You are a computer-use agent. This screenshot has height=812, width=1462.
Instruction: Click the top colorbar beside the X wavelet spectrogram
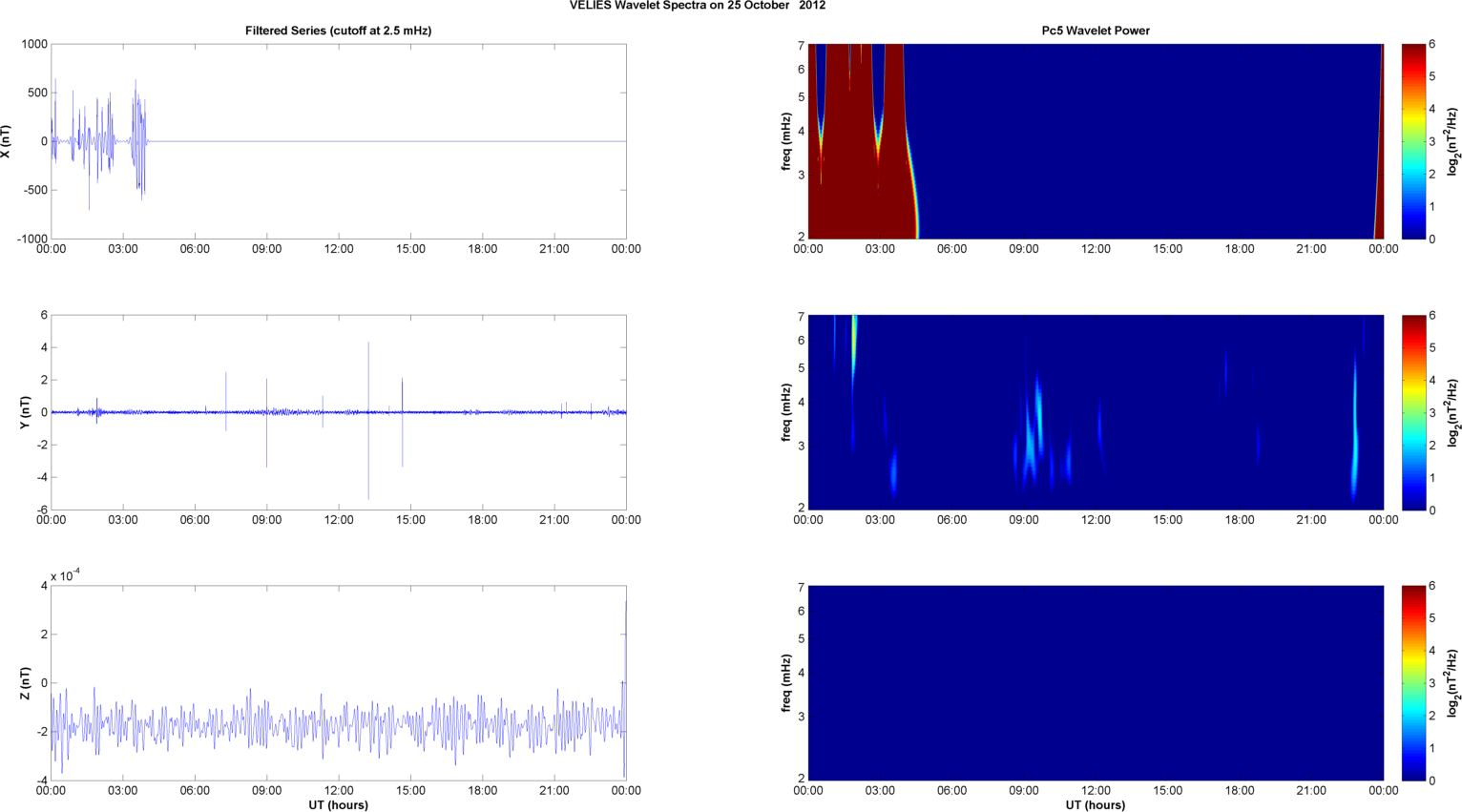point(1412,141)
